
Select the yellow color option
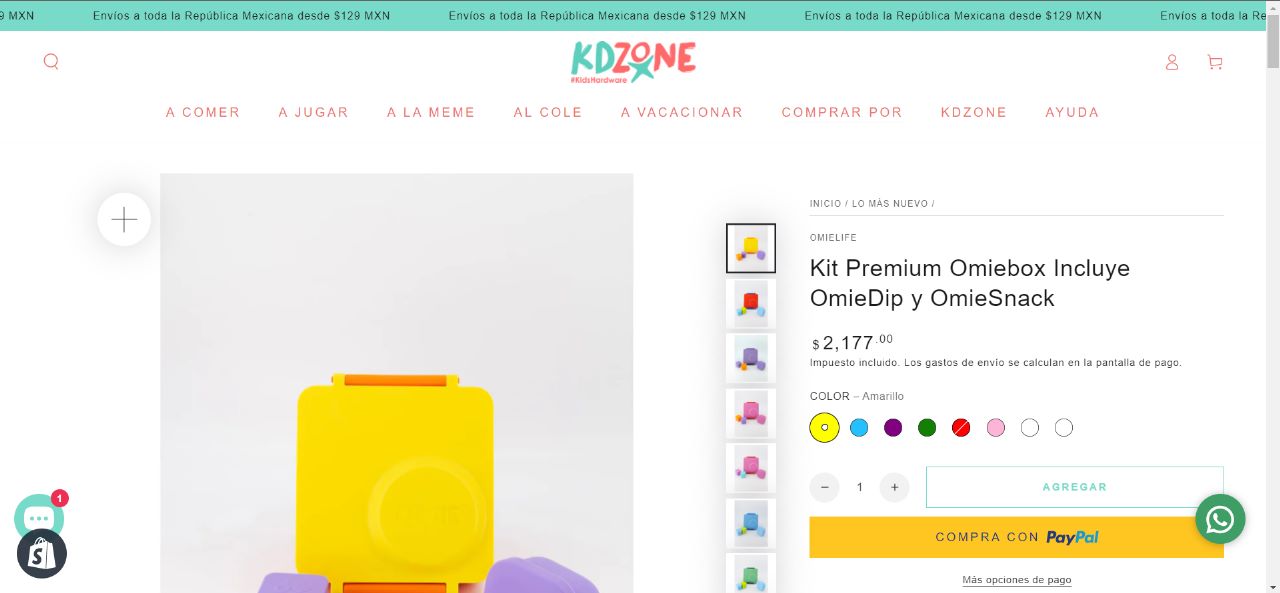tap(825, 428)
